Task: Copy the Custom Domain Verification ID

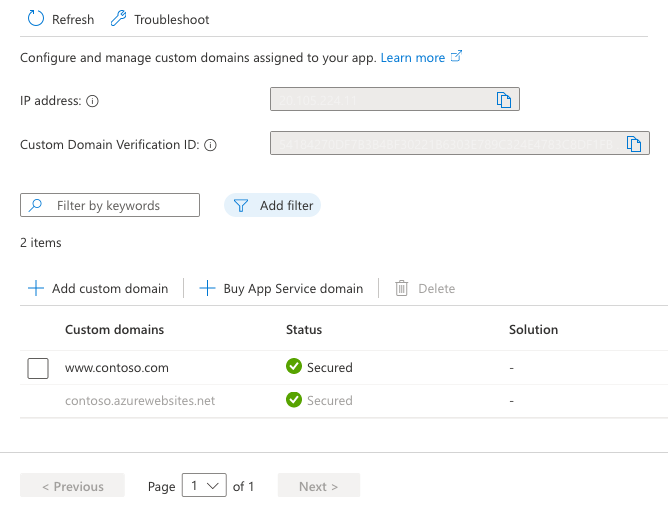Action: tap(633, 144)
